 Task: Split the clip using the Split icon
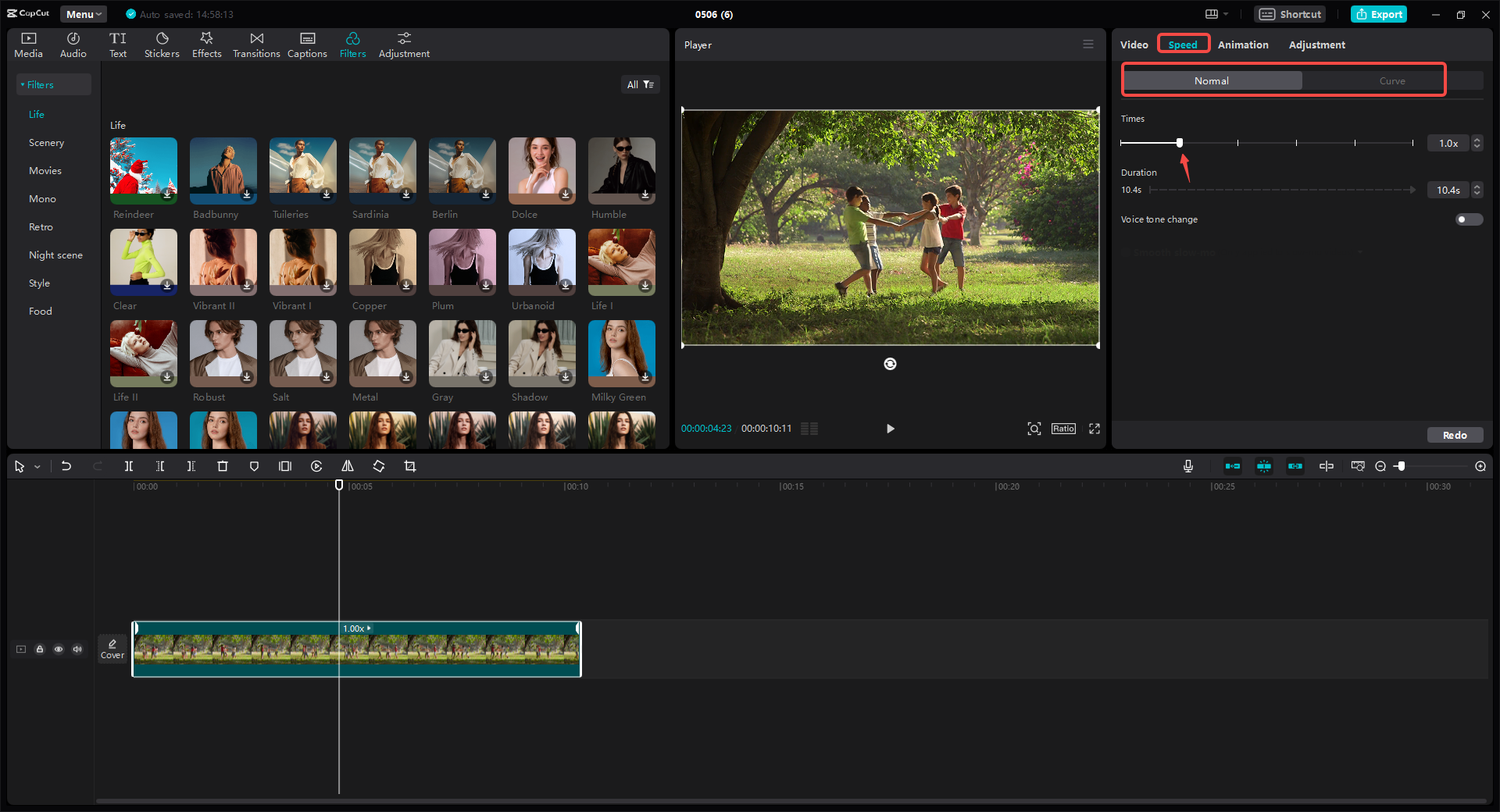click(129, 466)
